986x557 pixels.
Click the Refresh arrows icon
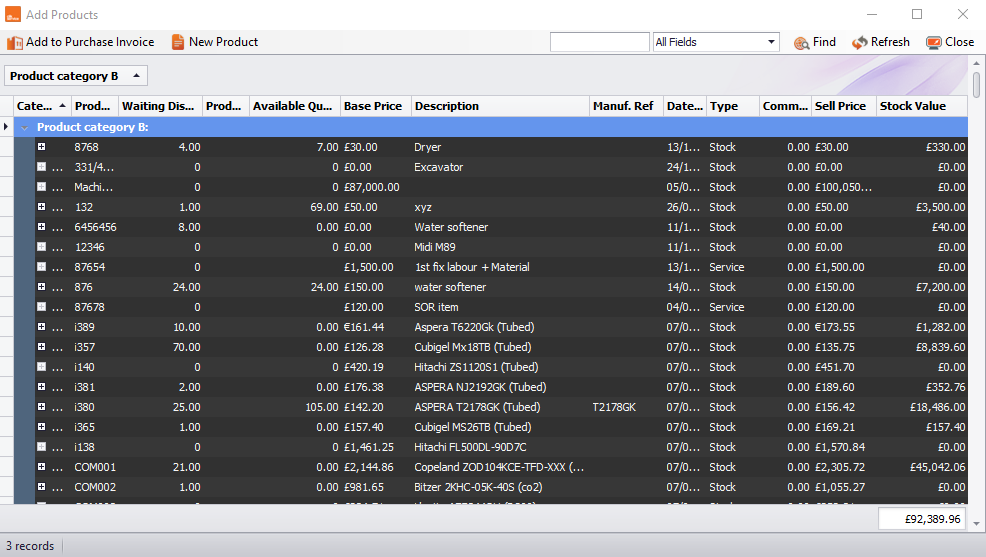pyautogui.click(x=859, y=43)
